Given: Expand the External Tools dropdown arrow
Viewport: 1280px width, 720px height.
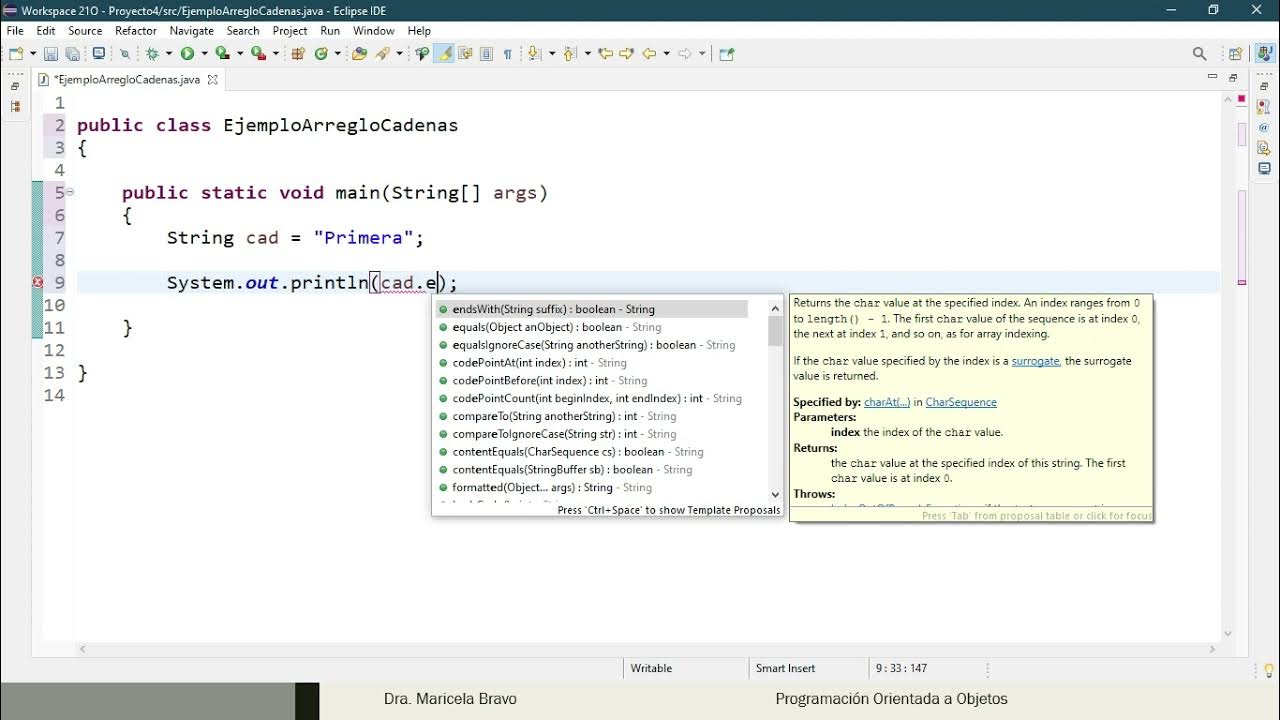Looking at the screenshot, I should [x=276, y=54].
